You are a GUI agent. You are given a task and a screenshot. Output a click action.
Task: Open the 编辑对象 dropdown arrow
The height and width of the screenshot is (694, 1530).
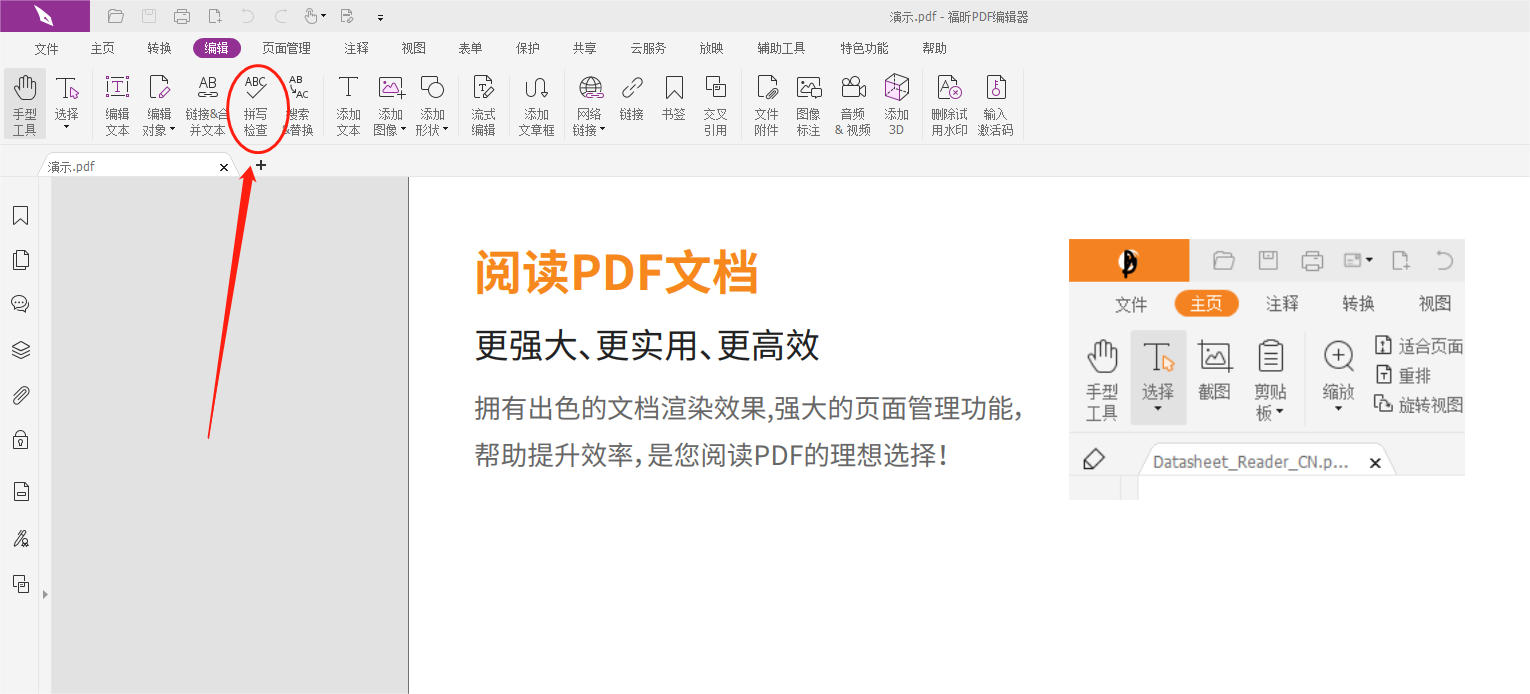[x=171, y=129]
